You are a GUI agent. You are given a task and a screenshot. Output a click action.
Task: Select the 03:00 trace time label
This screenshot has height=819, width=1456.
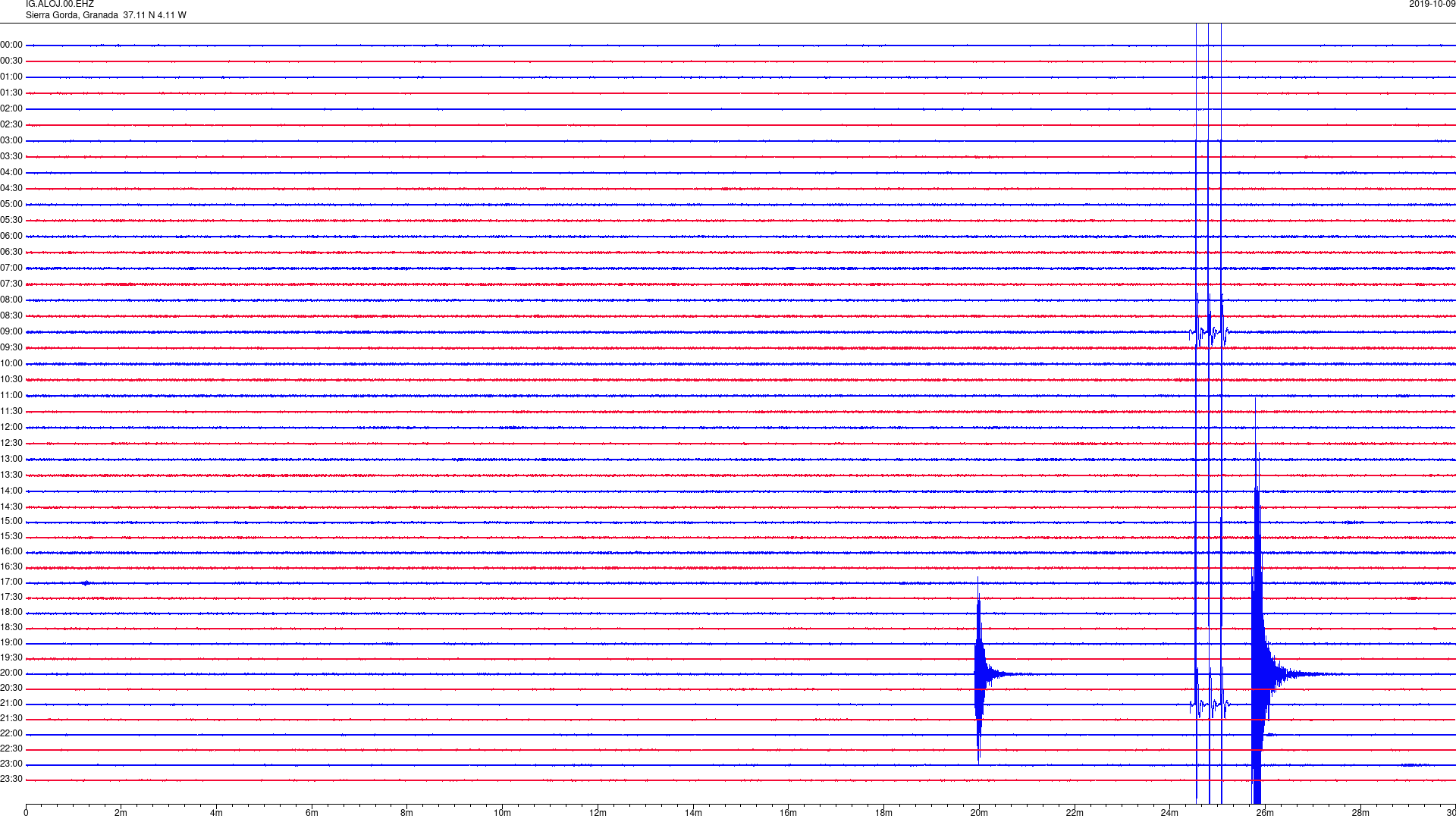pyautogui.click(x=11, y=140)
